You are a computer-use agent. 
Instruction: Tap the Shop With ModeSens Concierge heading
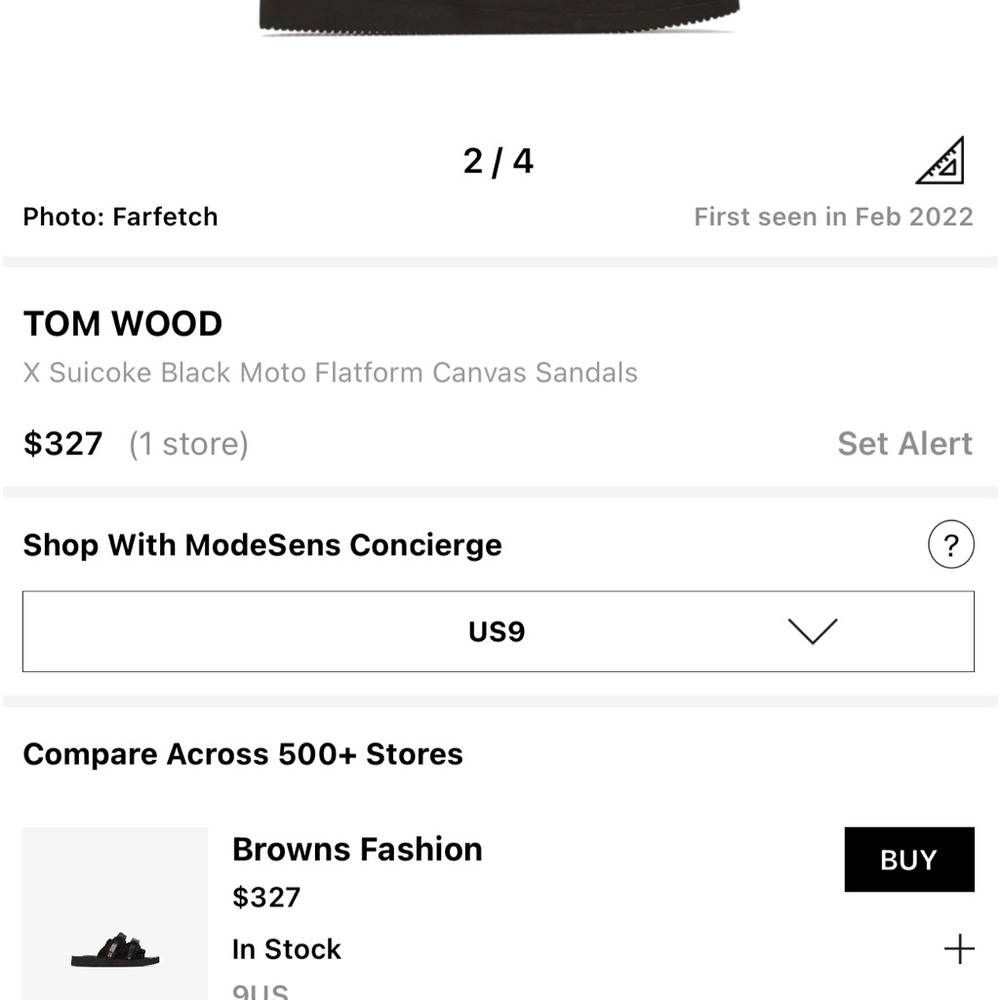pyautogui.click(x=262, y=545)
